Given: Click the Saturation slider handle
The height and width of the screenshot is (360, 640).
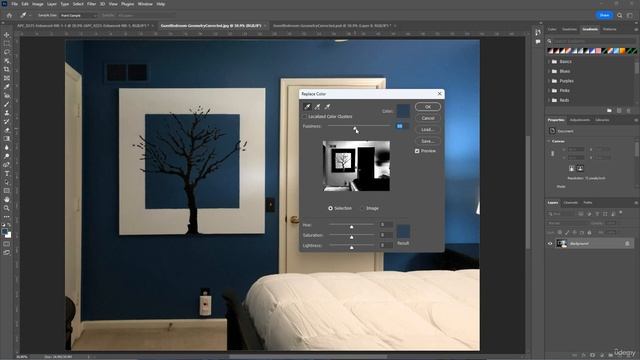Looking at the screenshot, I should [x=351, y=237].
